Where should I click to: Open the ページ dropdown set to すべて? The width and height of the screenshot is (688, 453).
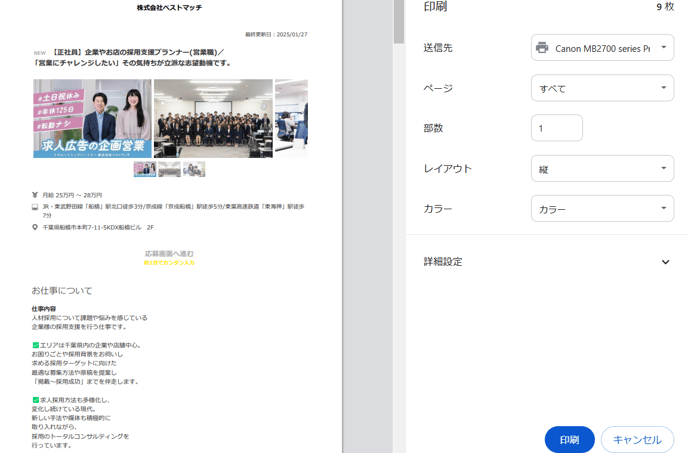(x=602, y=88)
